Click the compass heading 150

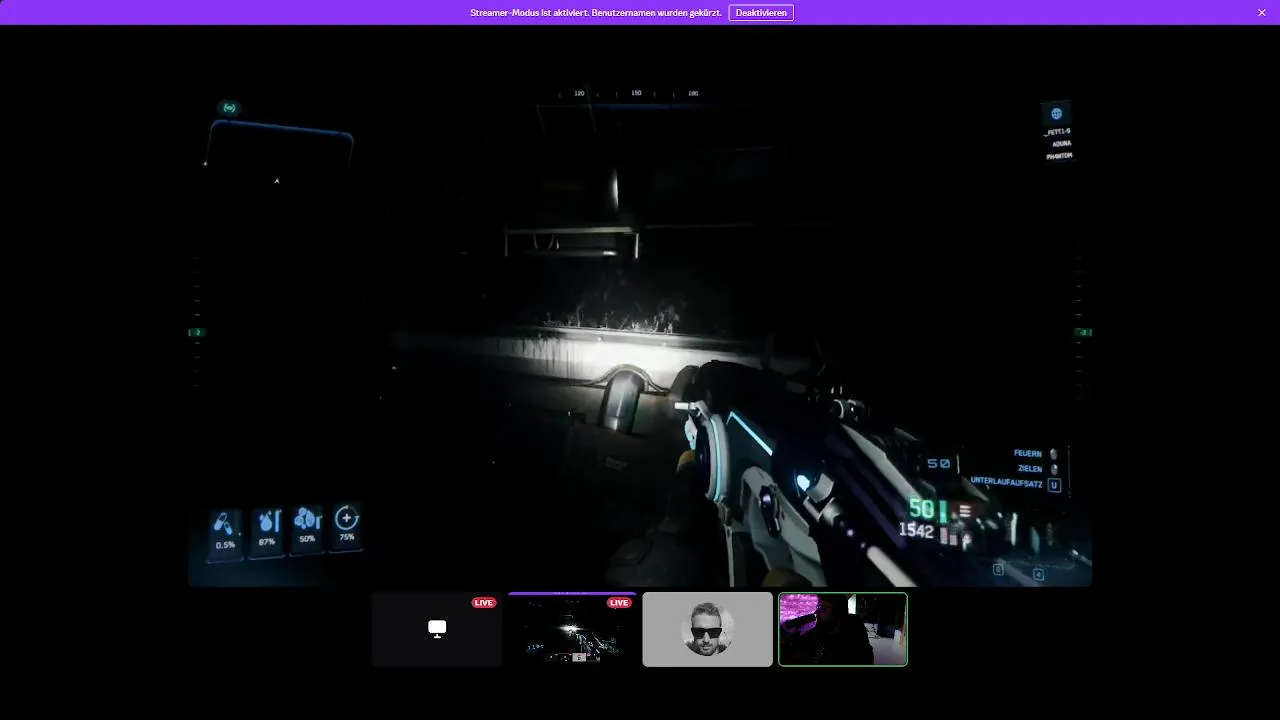point(636,93)
